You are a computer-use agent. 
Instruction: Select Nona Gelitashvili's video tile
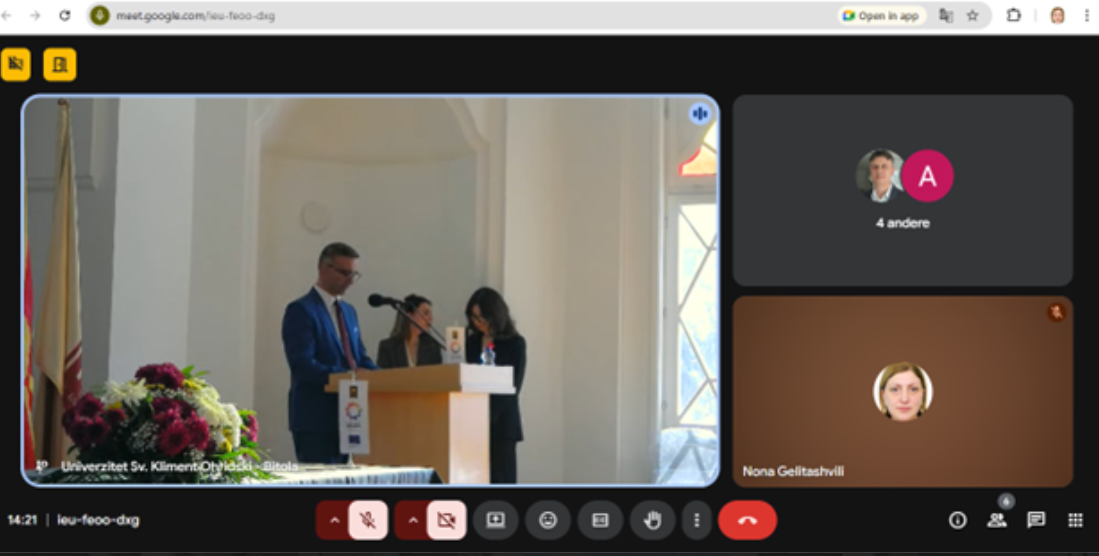[x=902, y=391]
